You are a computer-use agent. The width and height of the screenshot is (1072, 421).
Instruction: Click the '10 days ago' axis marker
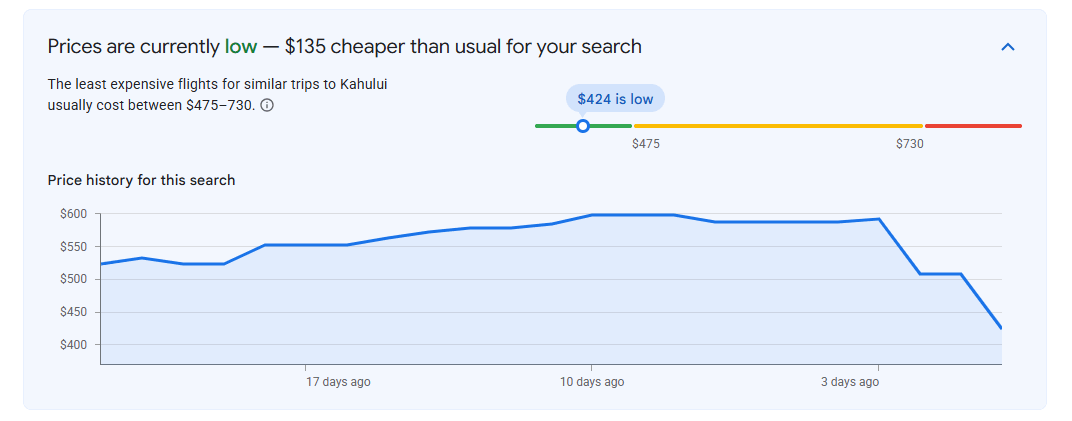pyautogui.click(x=591, y=382)
